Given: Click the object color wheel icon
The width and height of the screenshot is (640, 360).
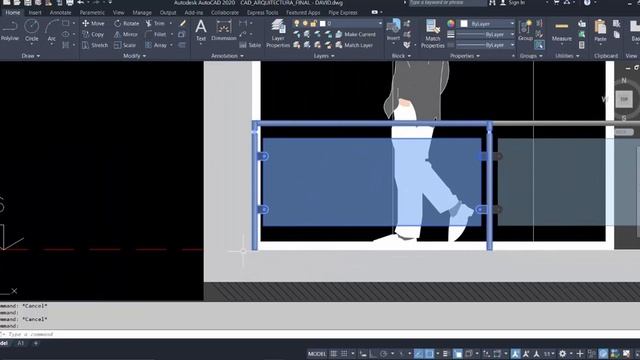Looking at the screenshot, I should coord(451,24).
